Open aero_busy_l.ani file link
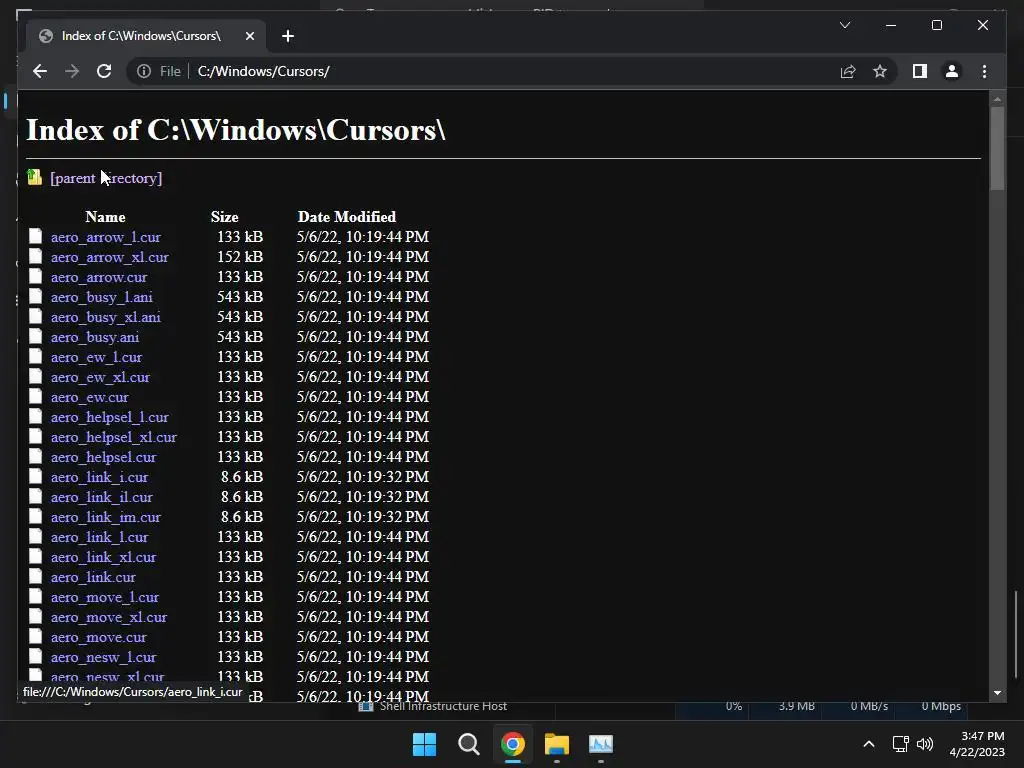This screenshot has width=1024, height=768. click(x=102, y=297)
